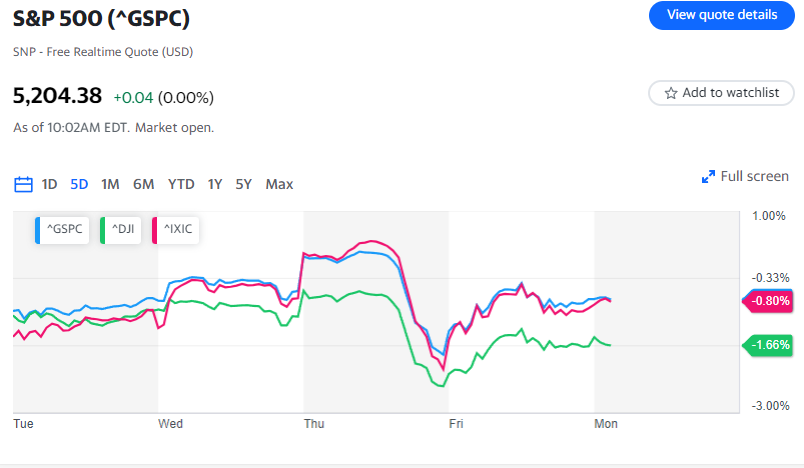Click the Full screen expand arrows icon
The height and width of the screenshot is (468, 804).
click(x=708, y=177)
